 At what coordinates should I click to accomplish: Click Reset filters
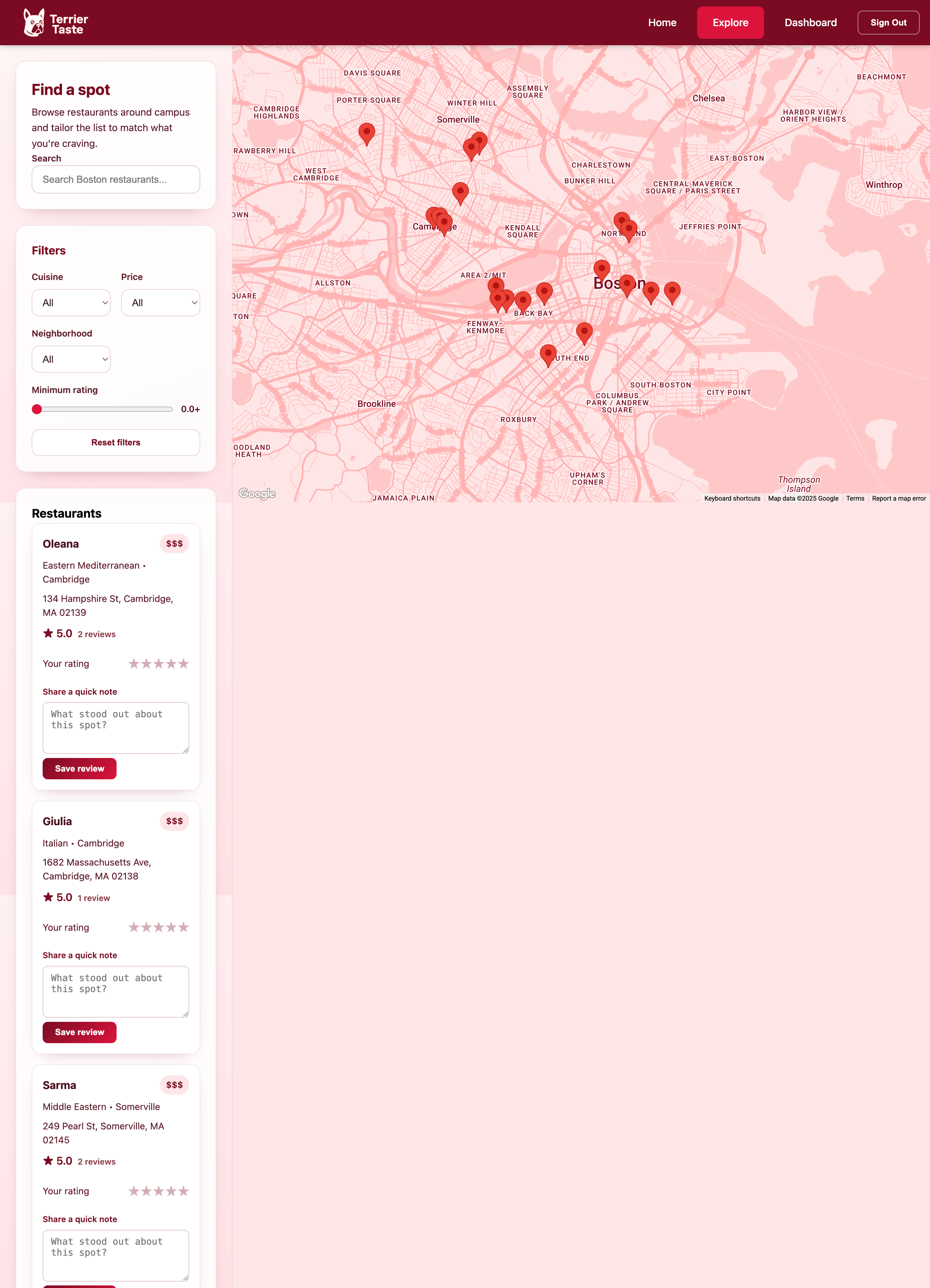[x=115, y=442]
